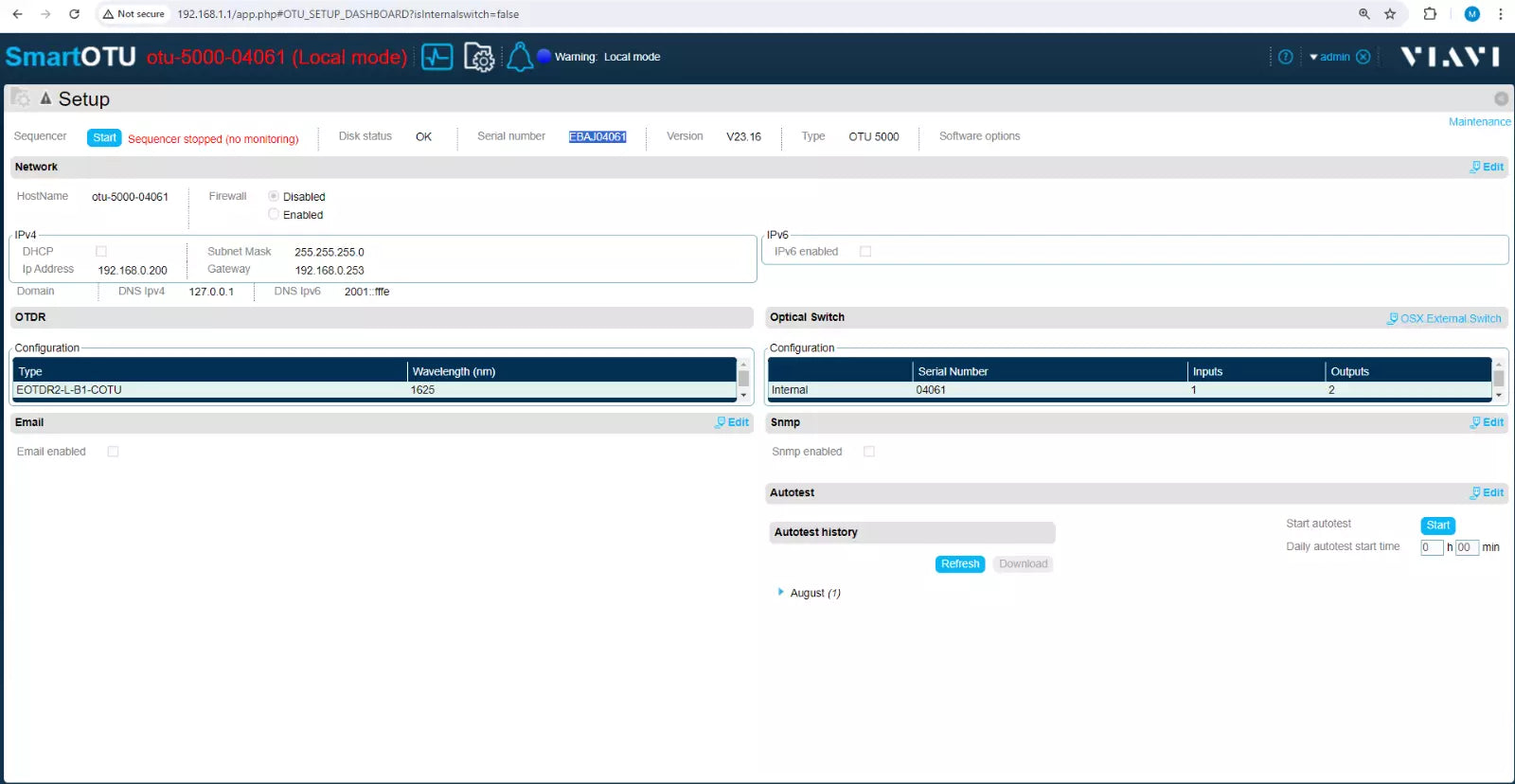Tick the Email enabled checkbox
1515x784 pixels.
(x=113, y=452)
